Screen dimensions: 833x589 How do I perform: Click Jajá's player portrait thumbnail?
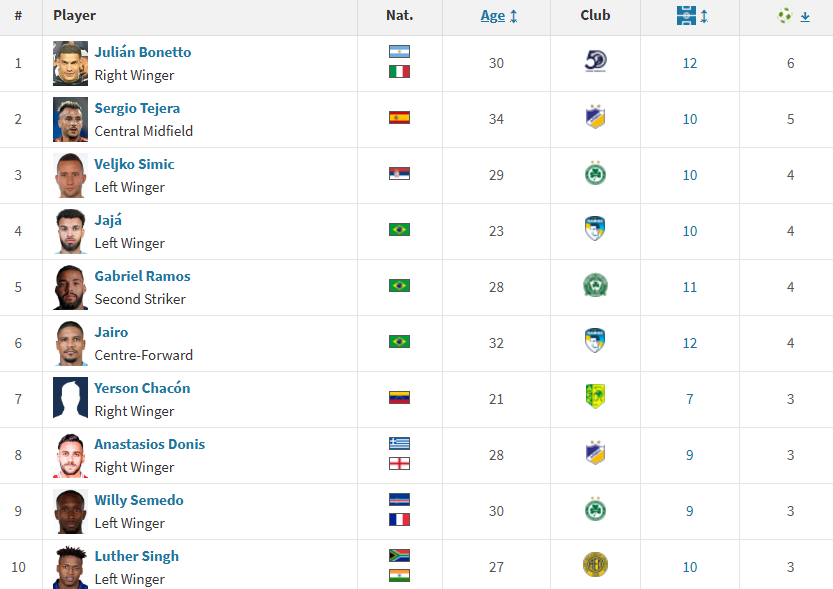point(71,232)
